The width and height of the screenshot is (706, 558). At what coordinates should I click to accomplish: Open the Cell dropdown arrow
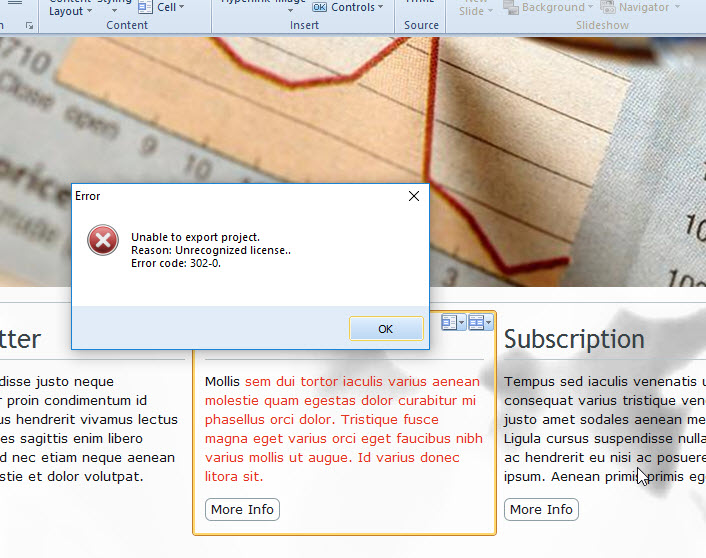[181, 7]
